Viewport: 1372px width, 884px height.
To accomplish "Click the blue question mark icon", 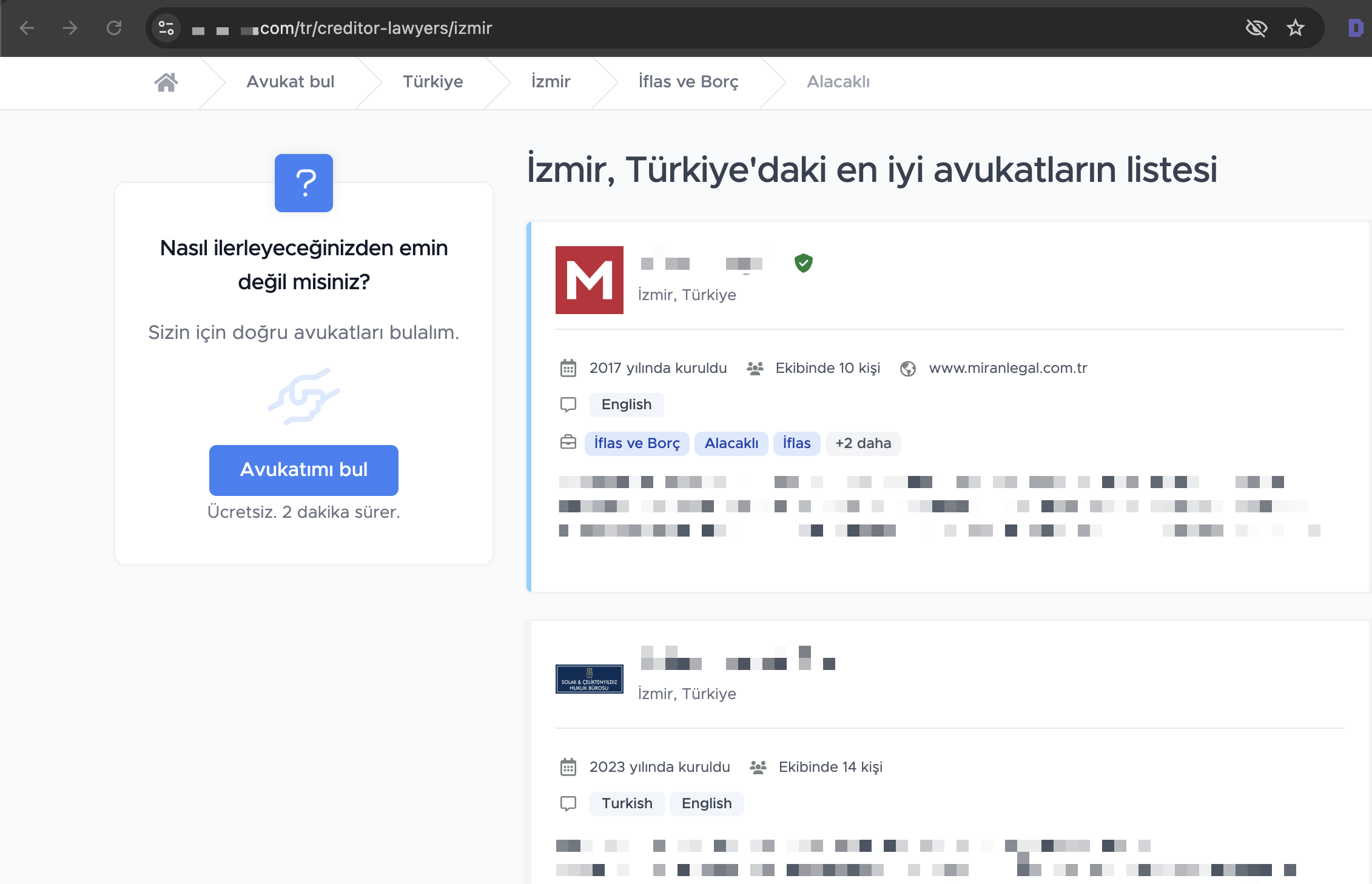I will pos(303,183).
